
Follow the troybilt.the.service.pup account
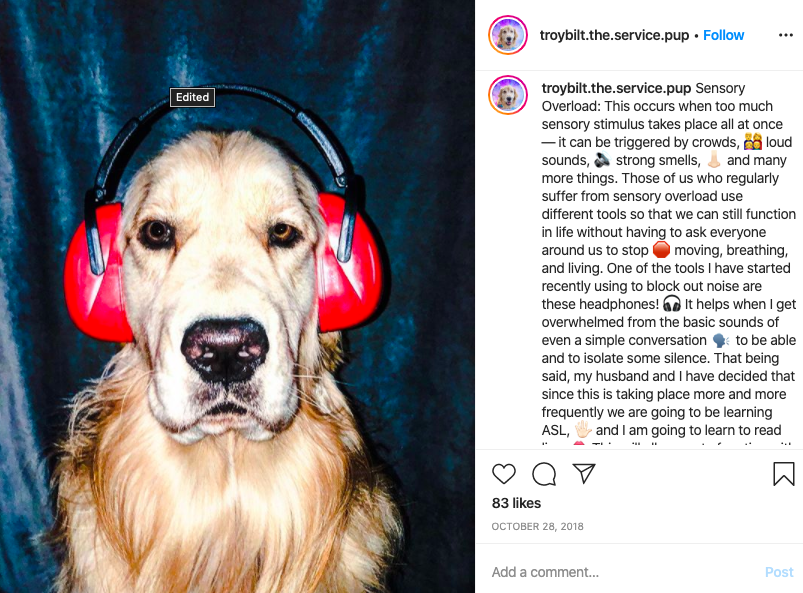pos(723,35)
